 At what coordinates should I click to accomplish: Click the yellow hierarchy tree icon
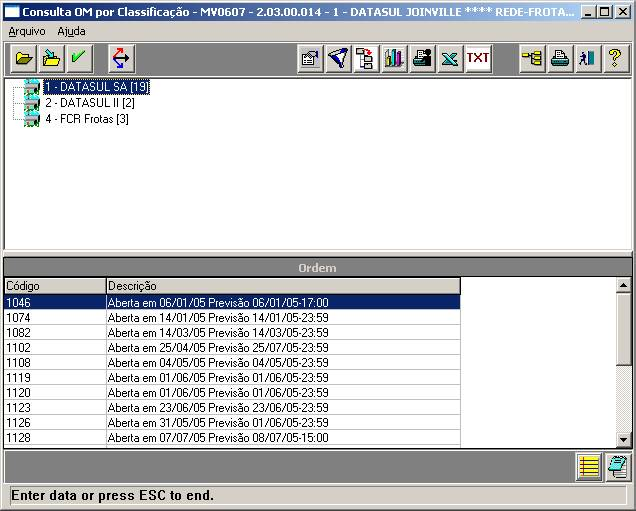click(532, 59)
